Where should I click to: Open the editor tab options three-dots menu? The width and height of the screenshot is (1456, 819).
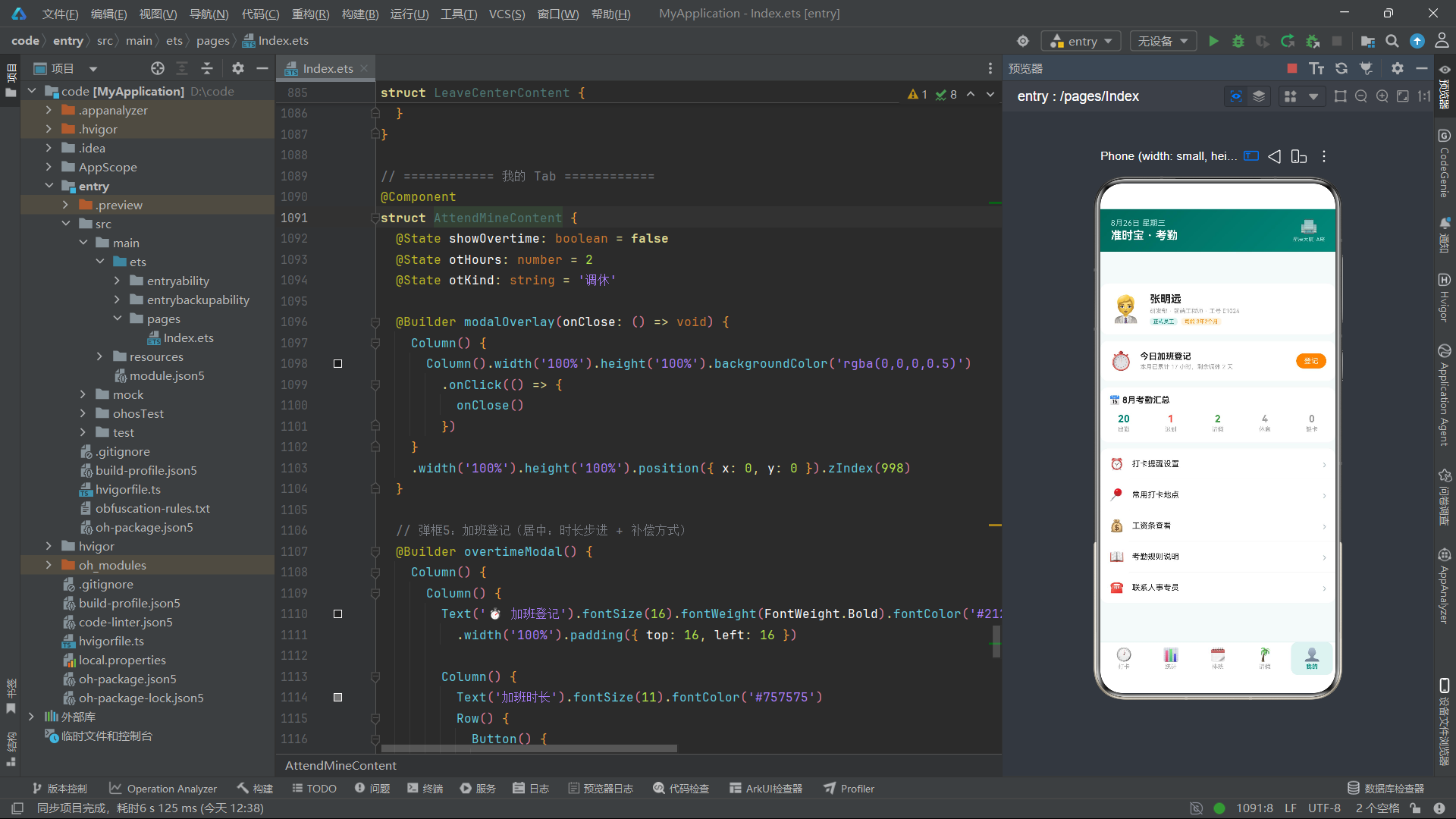point(990,68)
